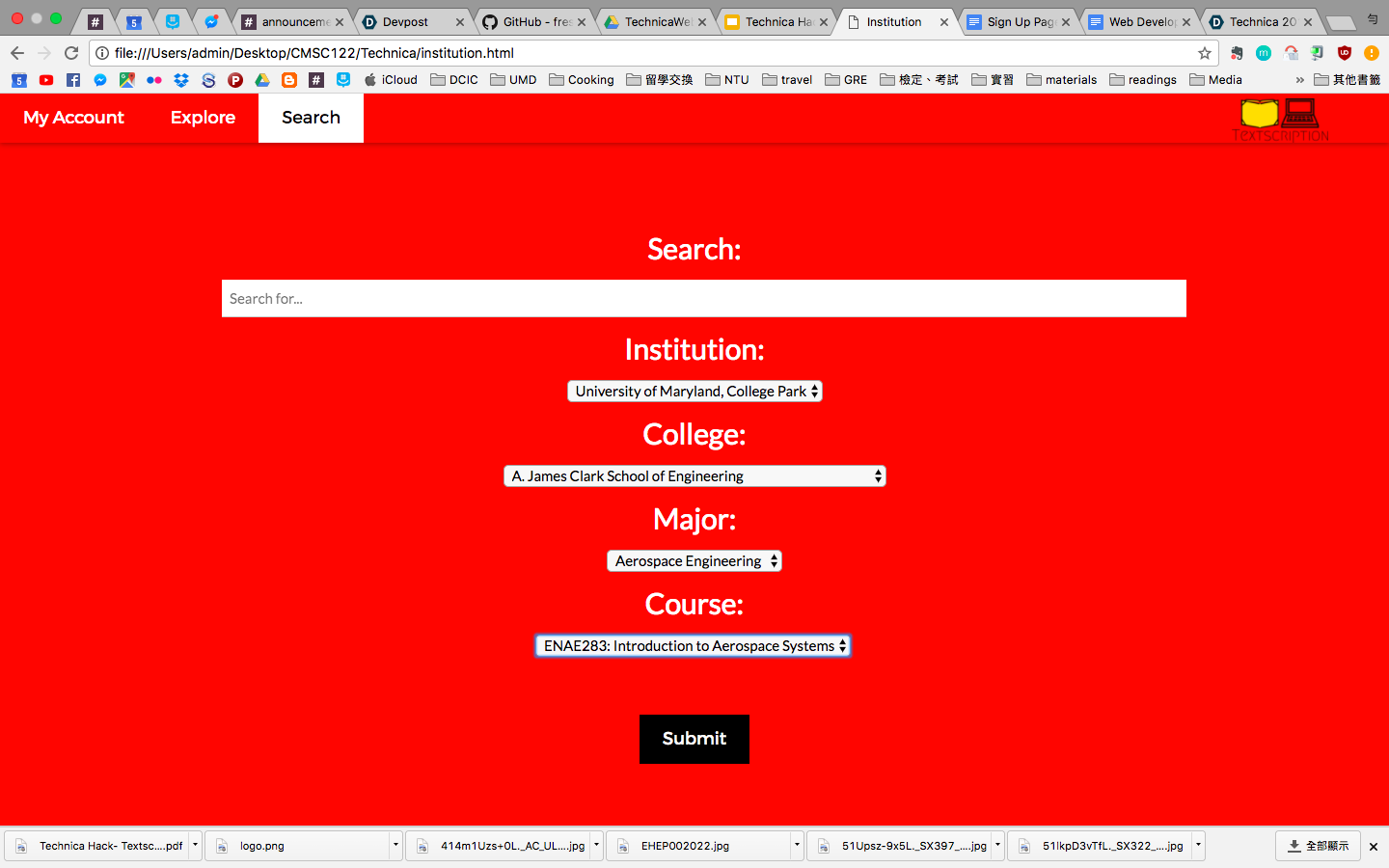This screenshot has height=868, width=1389.
Task: Click the show-all downloads button
Action: point(1318,846)
